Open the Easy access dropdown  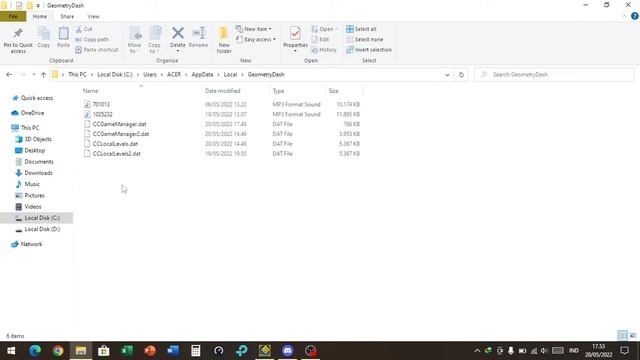pos(256,40)
